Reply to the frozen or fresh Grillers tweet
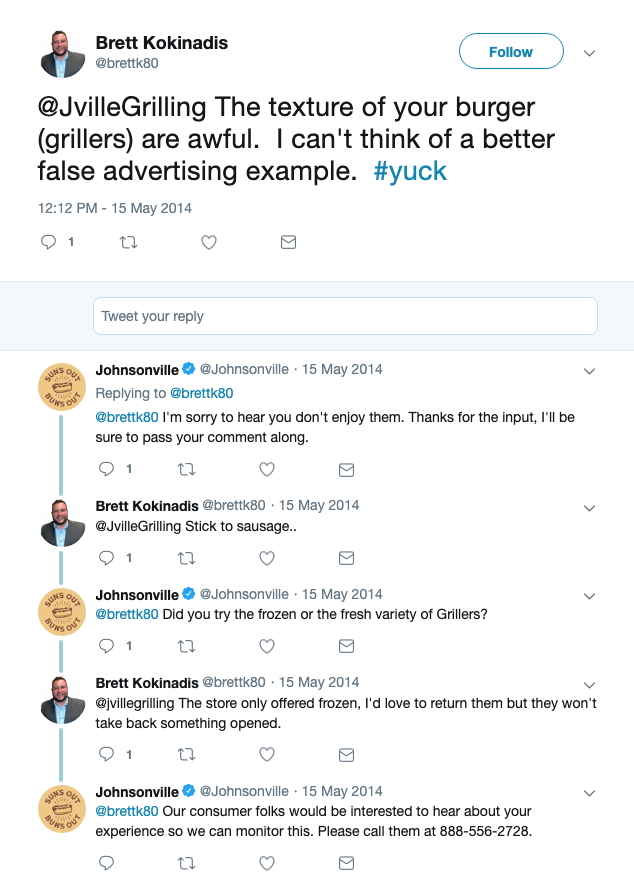 coord(107,647)
